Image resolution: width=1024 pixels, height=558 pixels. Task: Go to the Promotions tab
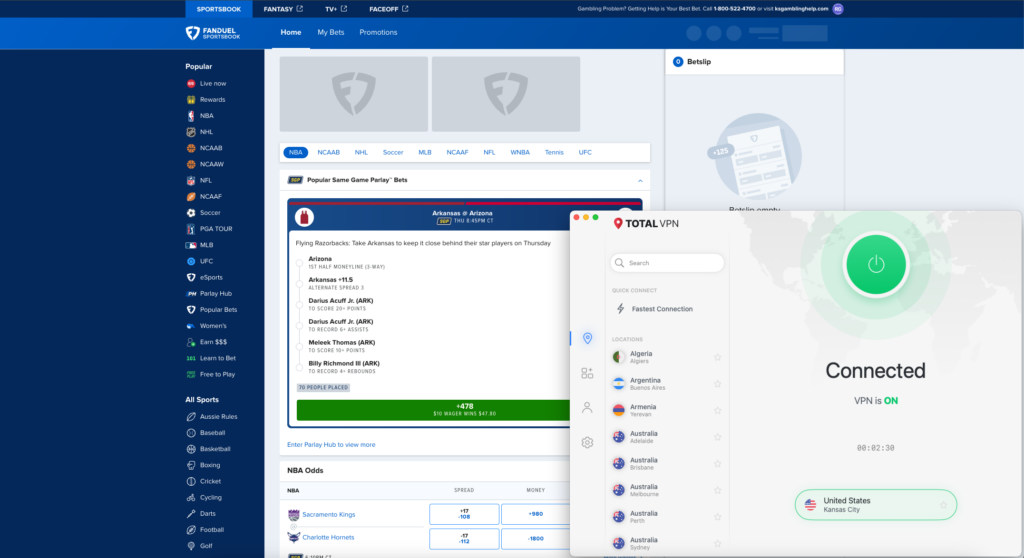pyautogui.click(x=378, y=33)
